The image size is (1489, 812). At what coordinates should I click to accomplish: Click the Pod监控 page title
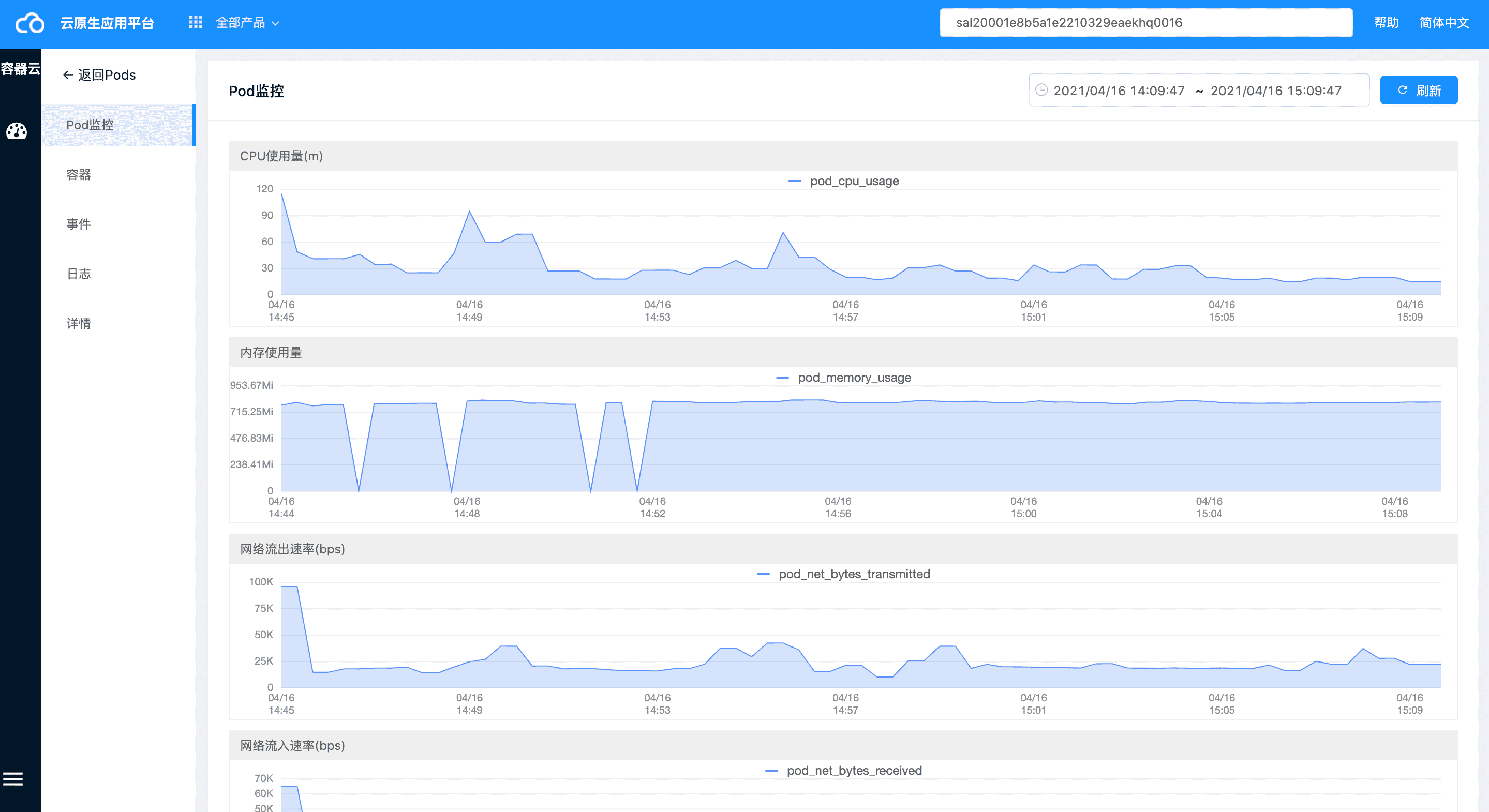256,92
